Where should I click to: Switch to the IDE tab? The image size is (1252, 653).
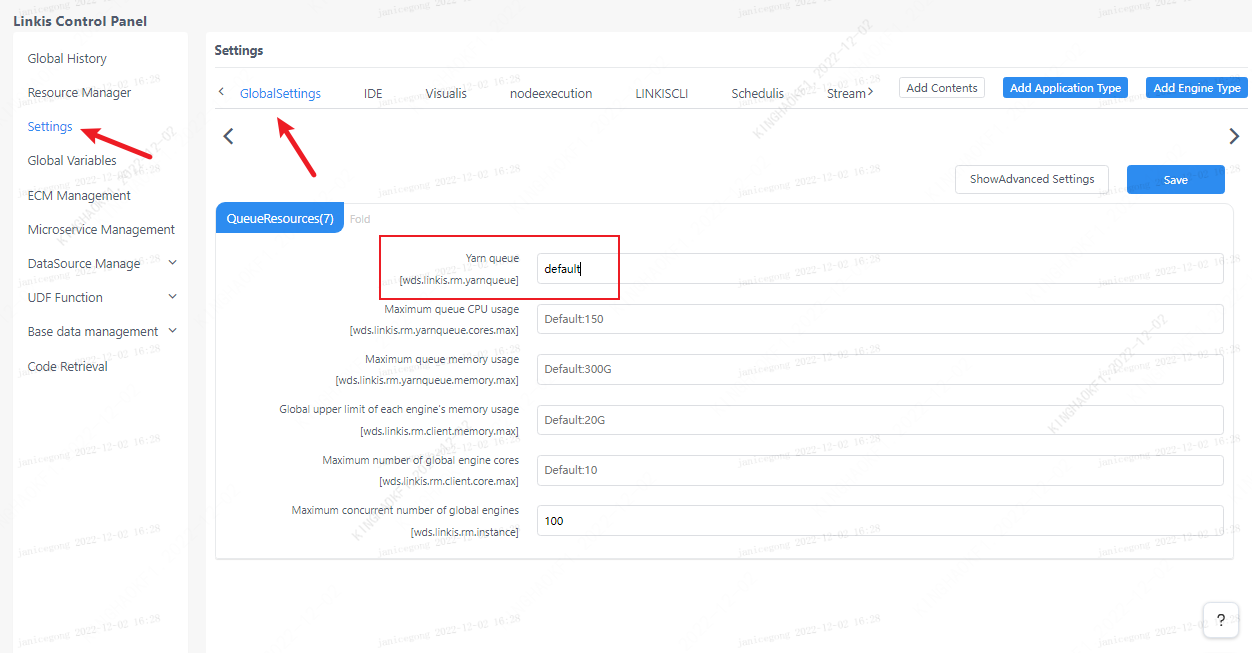[x=373, y=93]
